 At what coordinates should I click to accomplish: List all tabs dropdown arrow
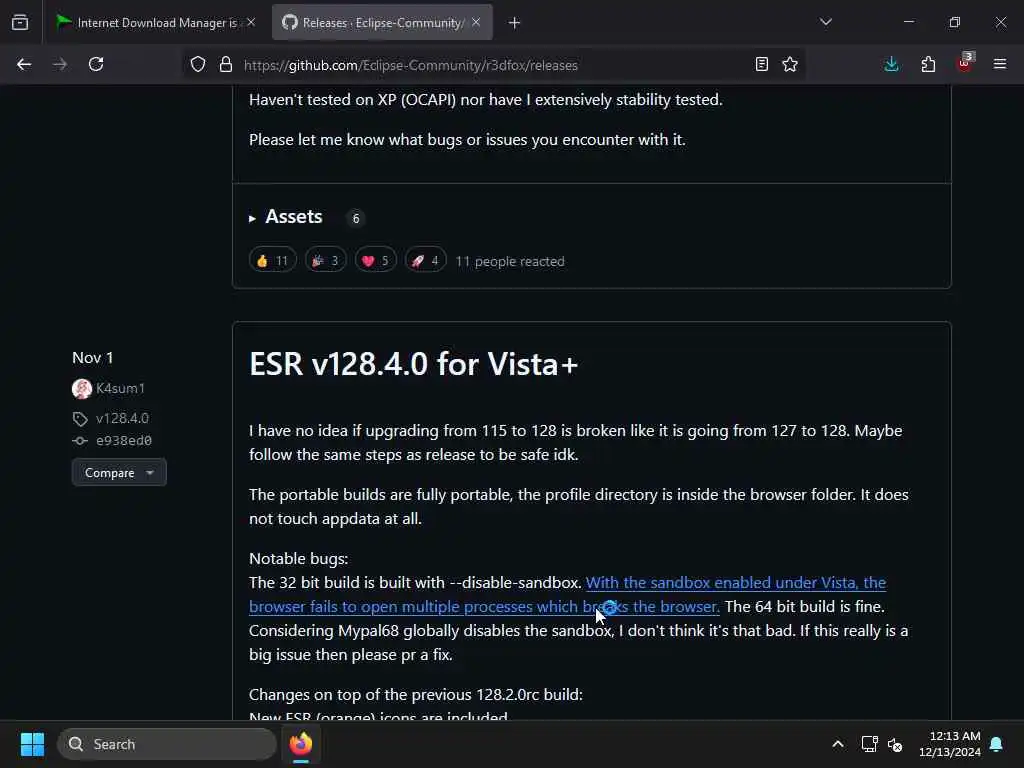pos(826,22)
